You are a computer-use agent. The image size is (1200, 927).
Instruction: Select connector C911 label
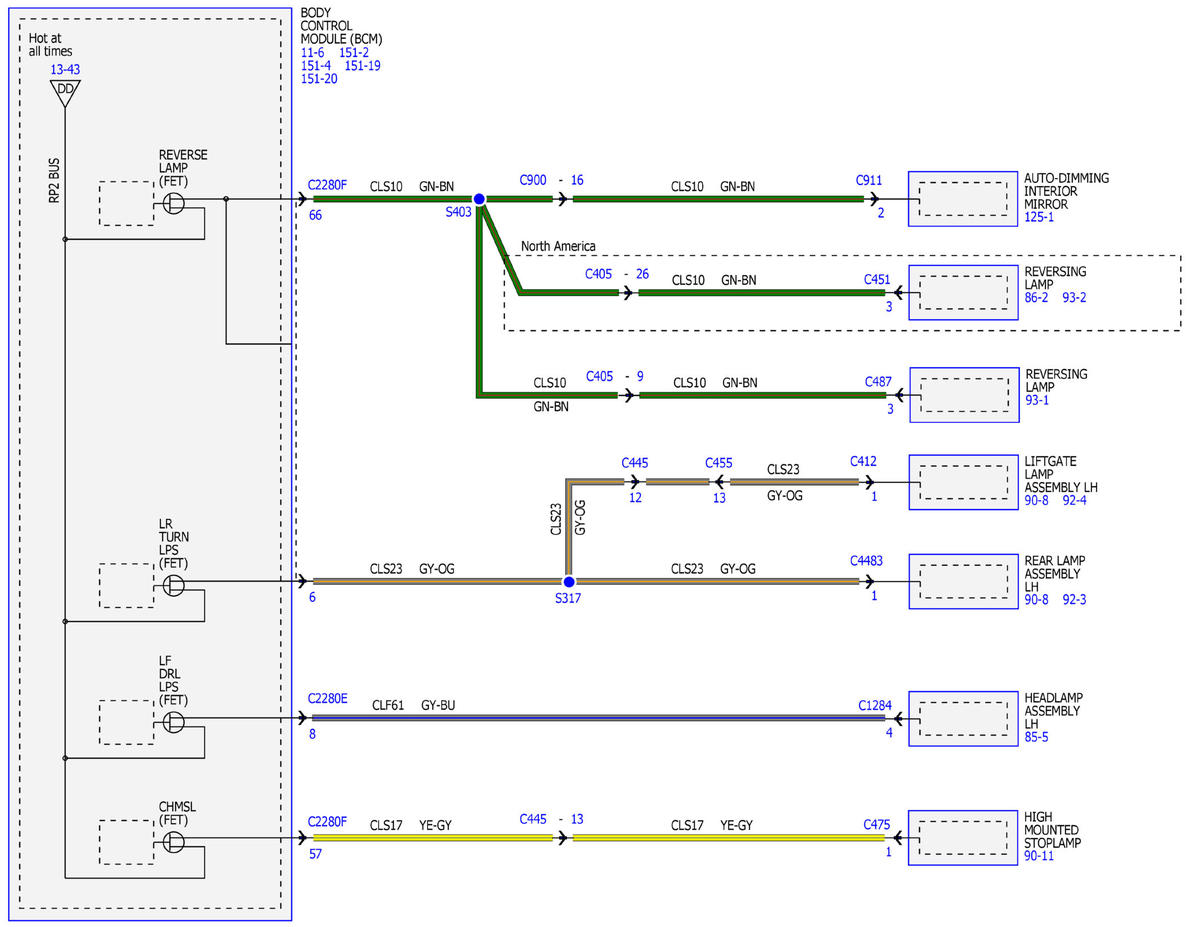pyautogui.click(x=869, y=180)
